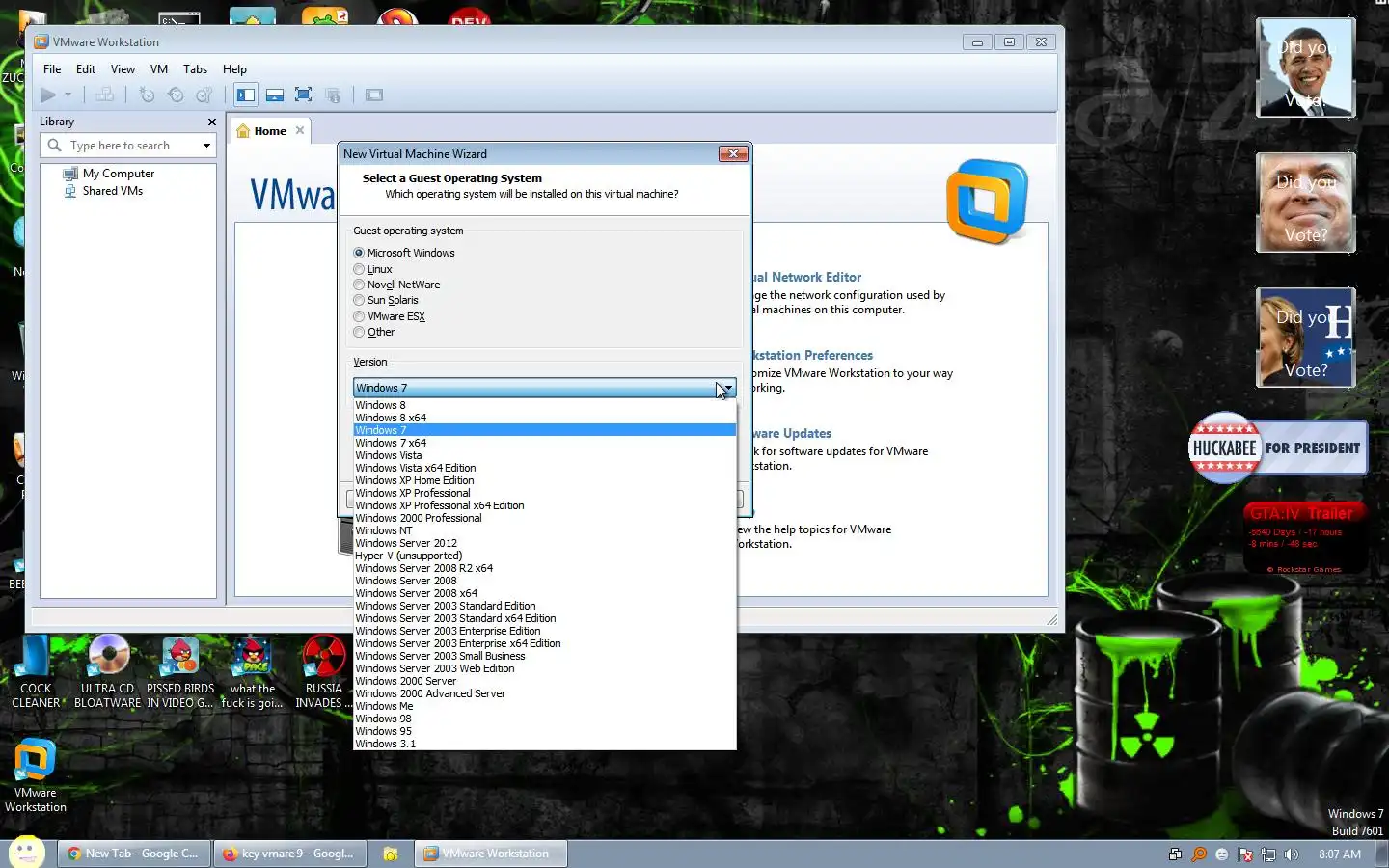
Task: Open the power options arrow beside play icon
Action: click(x=68, y=95)
